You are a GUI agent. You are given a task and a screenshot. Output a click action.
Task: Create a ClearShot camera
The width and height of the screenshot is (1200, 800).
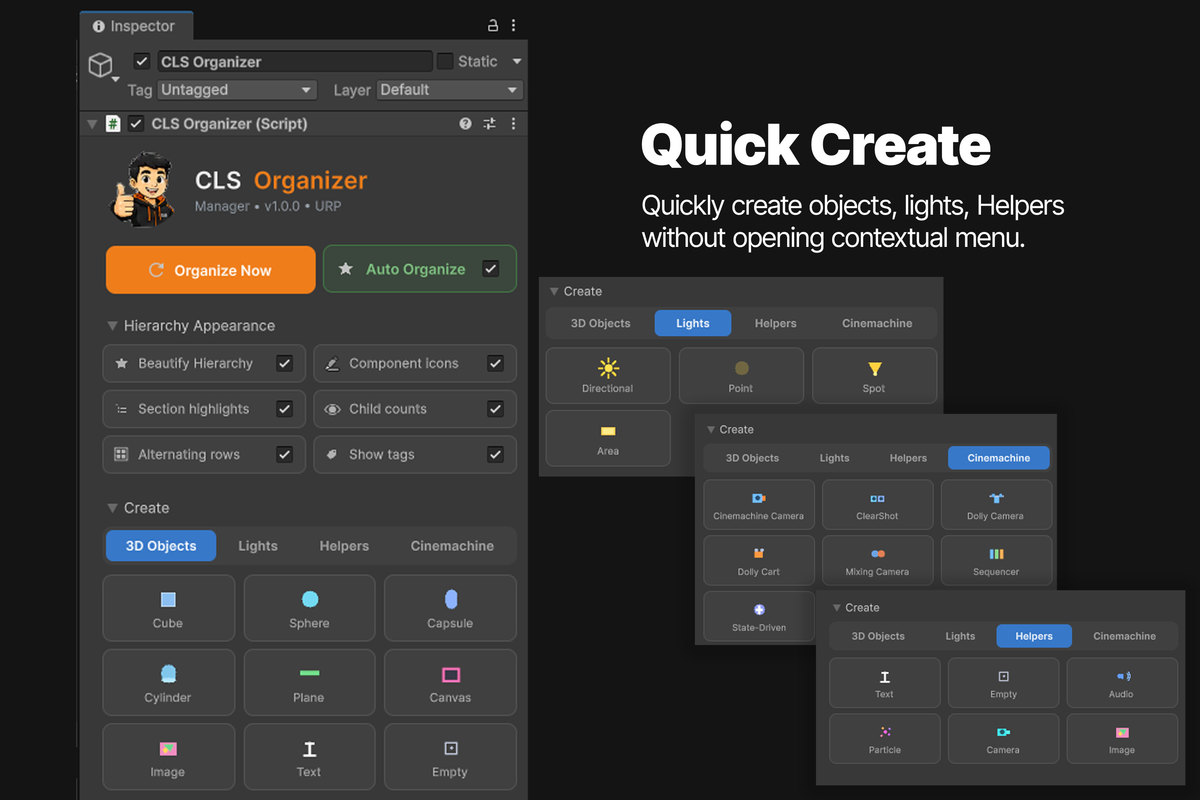[x=877, y=504]
